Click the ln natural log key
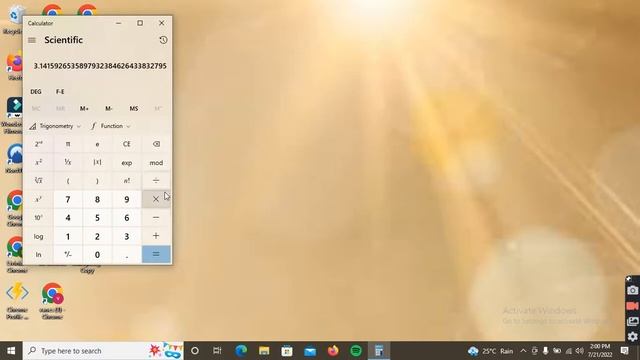Viewport: 640px width, 360px height. [38, 254]
